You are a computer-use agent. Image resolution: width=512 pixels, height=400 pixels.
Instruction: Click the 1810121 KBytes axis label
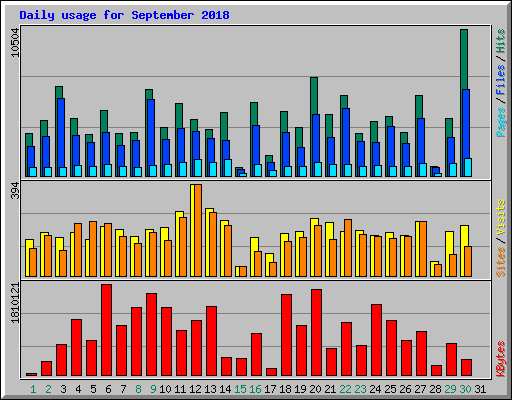[15, 303]
